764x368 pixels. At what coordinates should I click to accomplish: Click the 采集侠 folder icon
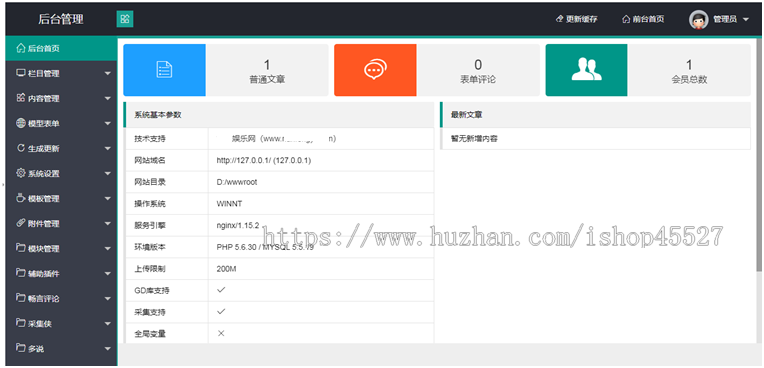20,323
